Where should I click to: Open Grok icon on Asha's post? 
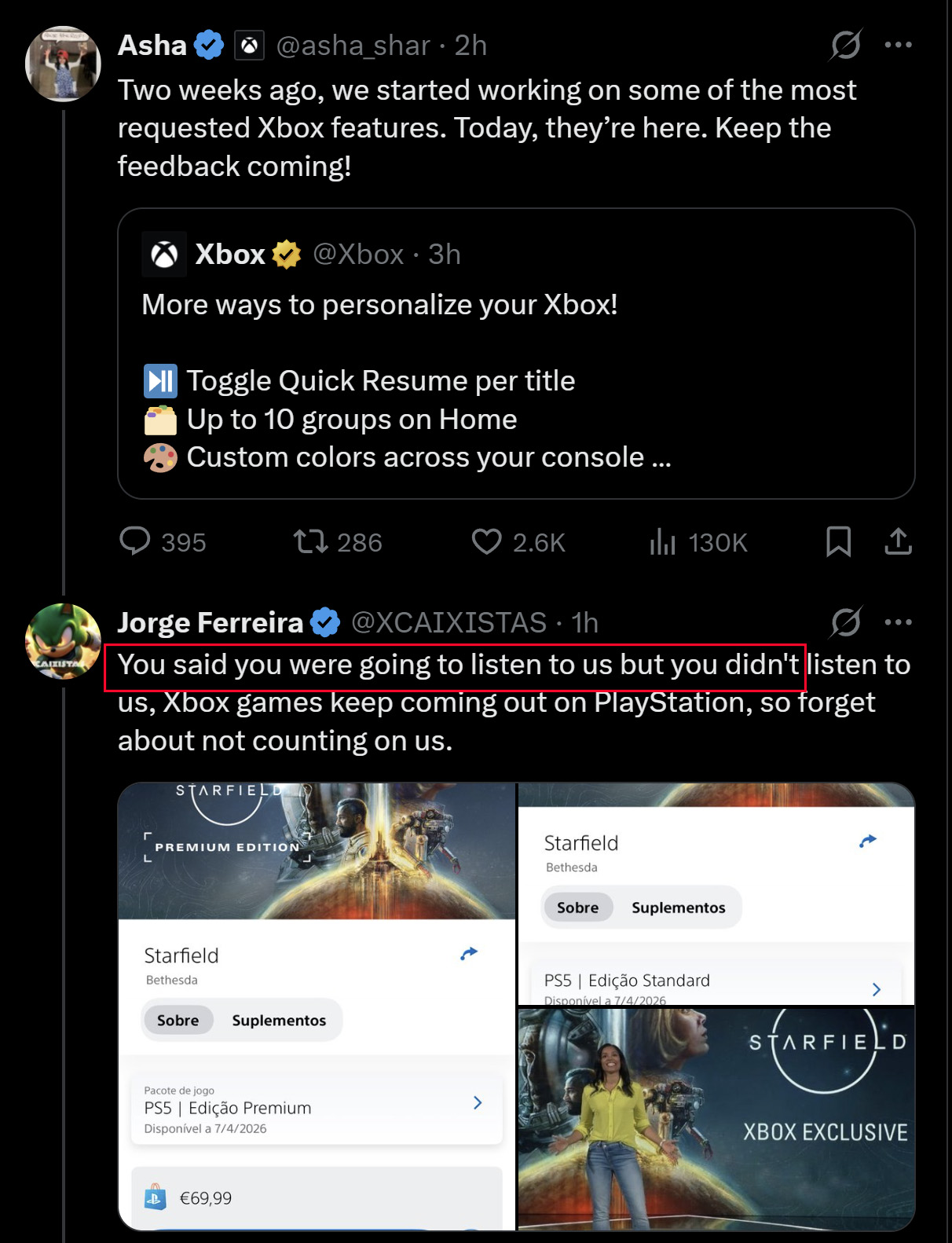point(846,45)
